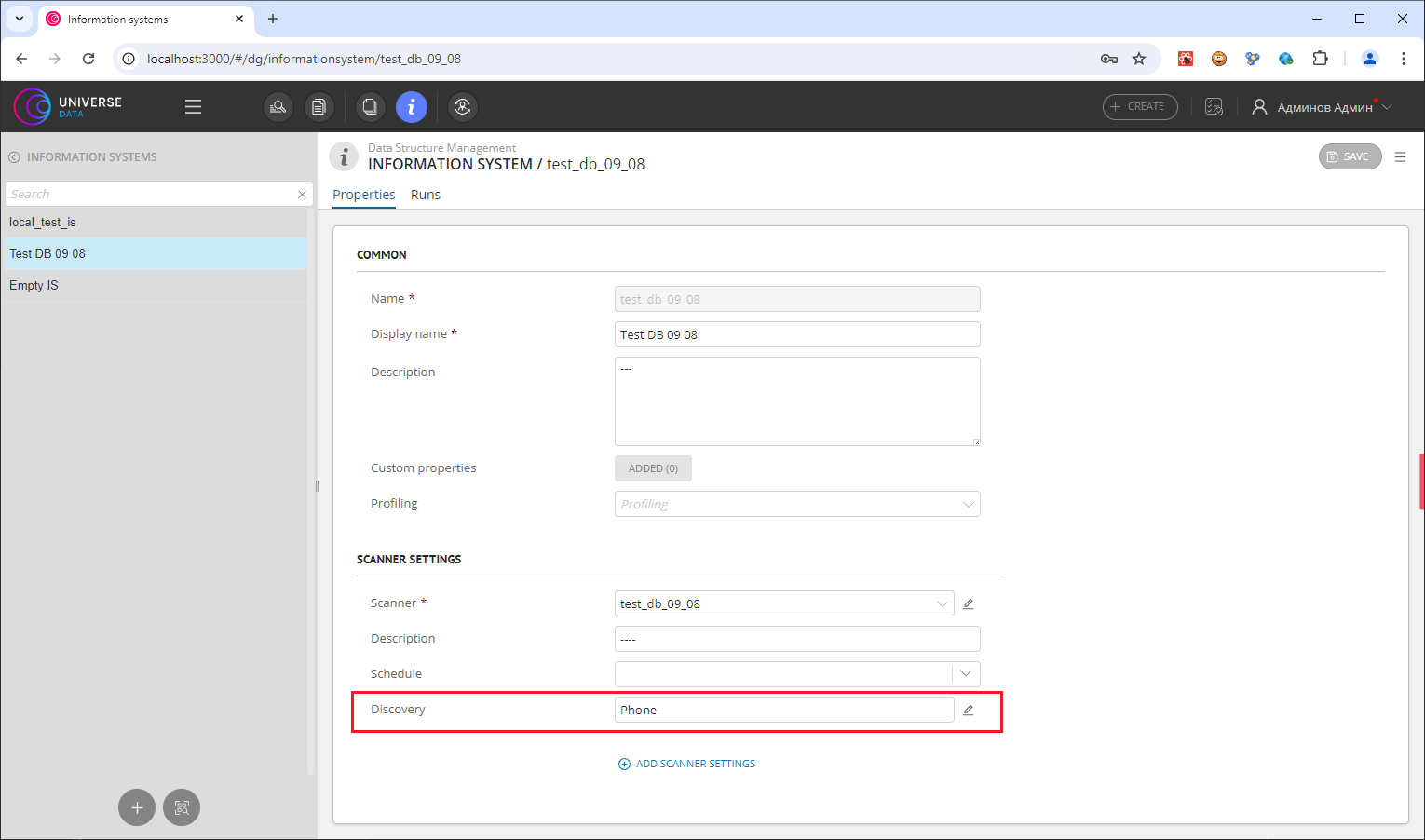Select Empty IS in the systems list
Image resolution: width=1425 pixels, height=840 pixels.
point(34,286)
